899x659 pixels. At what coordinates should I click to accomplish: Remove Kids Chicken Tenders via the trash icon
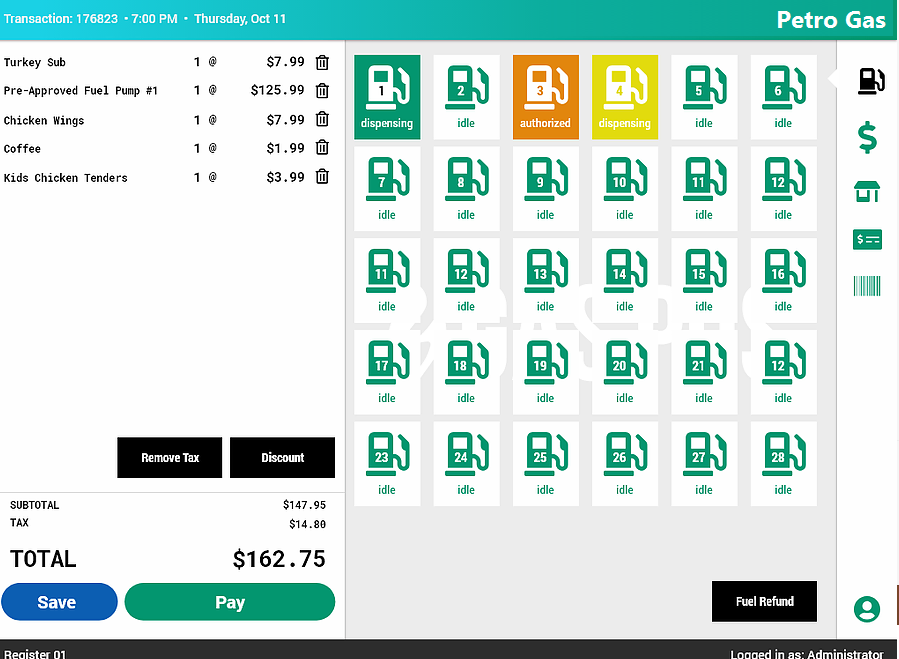pyautogui.click(x=322, y=177)
